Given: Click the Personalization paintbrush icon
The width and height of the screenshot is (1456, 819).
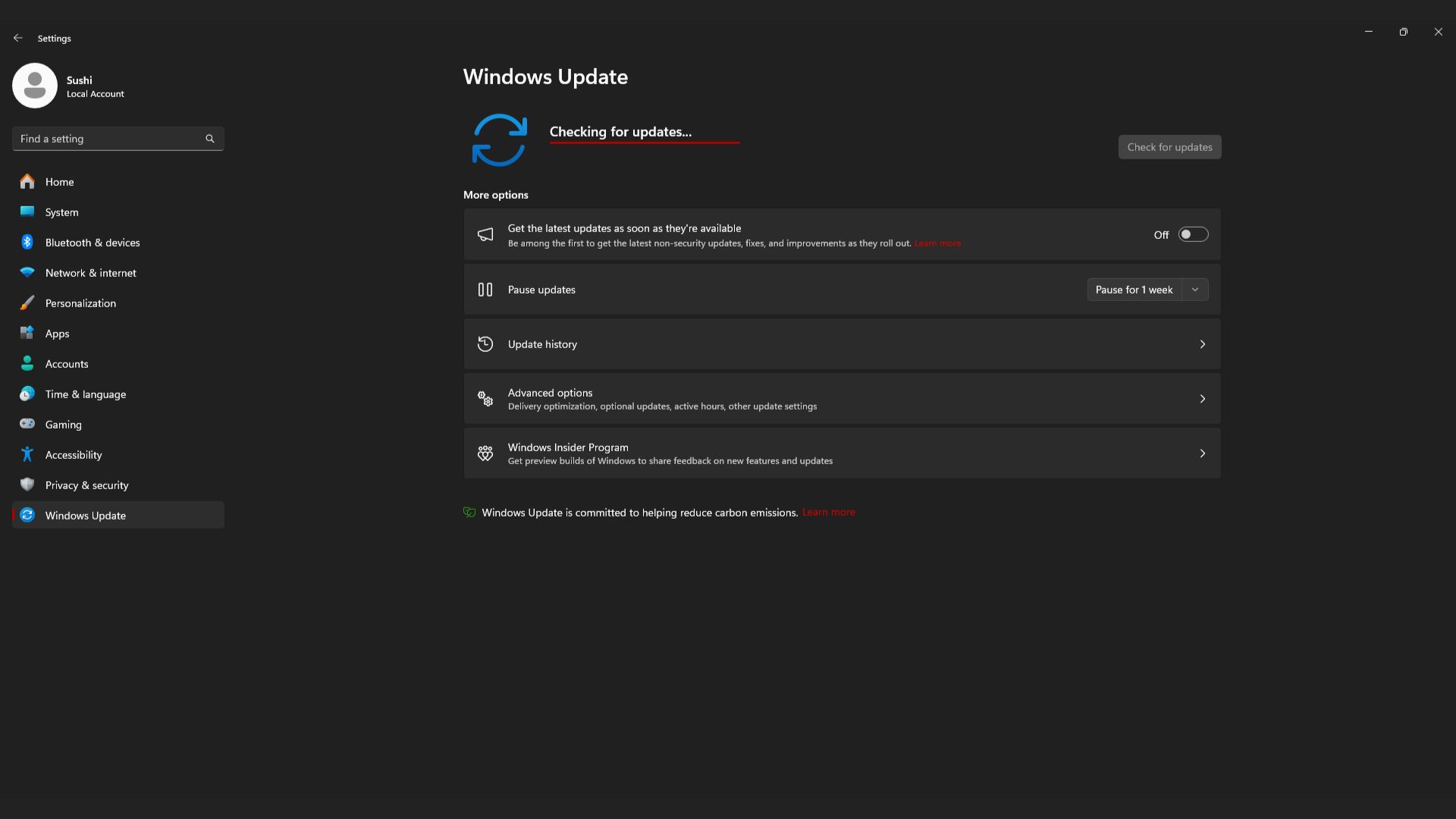Looking at the screenshot, I should point(27,303).
